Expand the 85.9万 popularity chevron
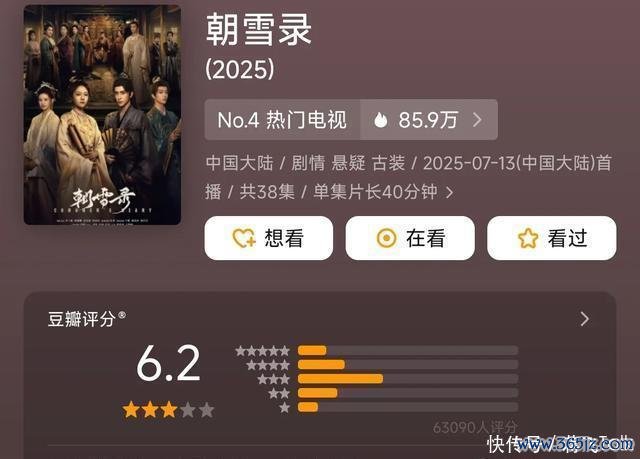 point(477,120)
